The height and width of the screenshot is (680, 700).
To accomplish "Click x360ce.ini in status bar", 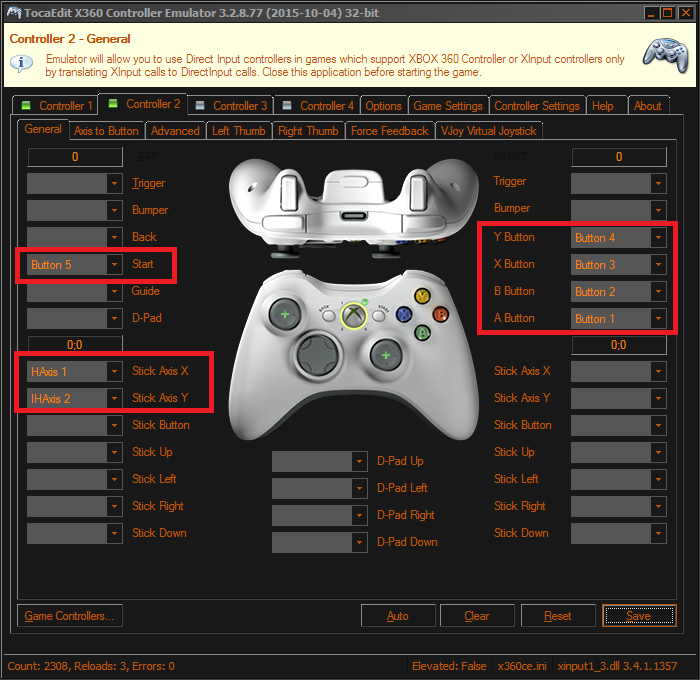I will pyautogui.click(x=522, y=666).
